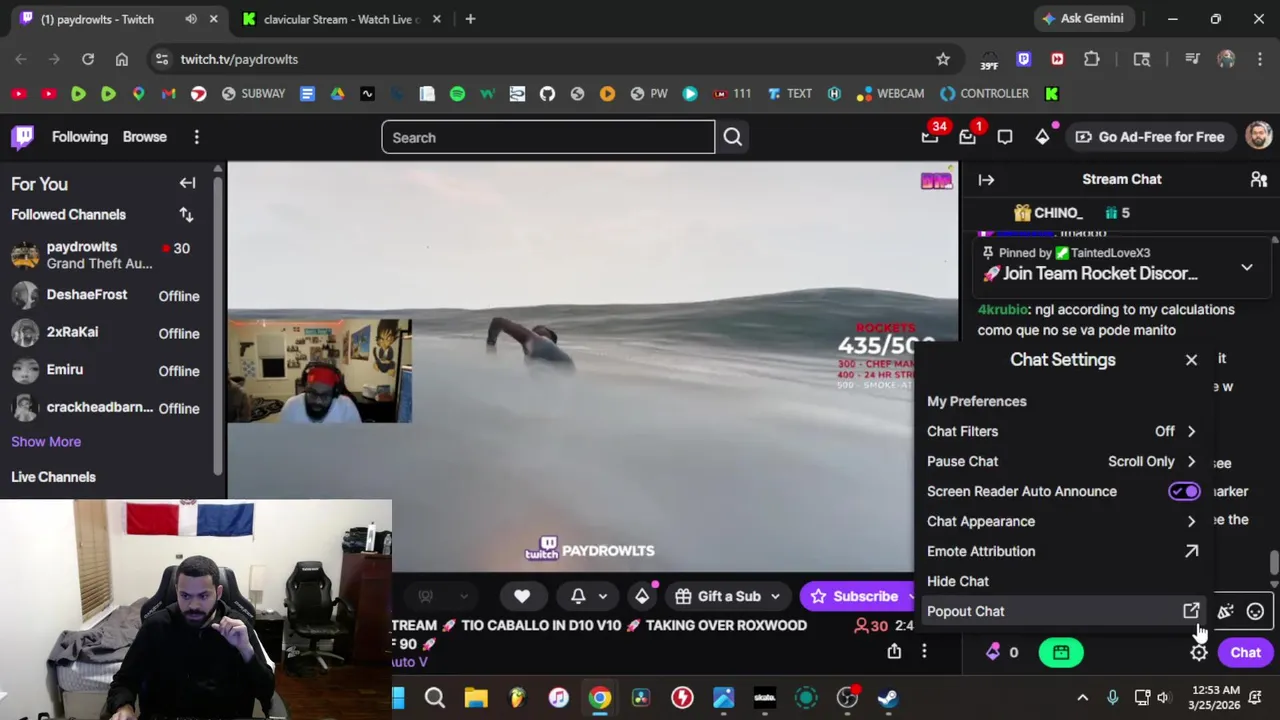Open Windows taskbar Search
1280x720 pixels.
(435, 698)
